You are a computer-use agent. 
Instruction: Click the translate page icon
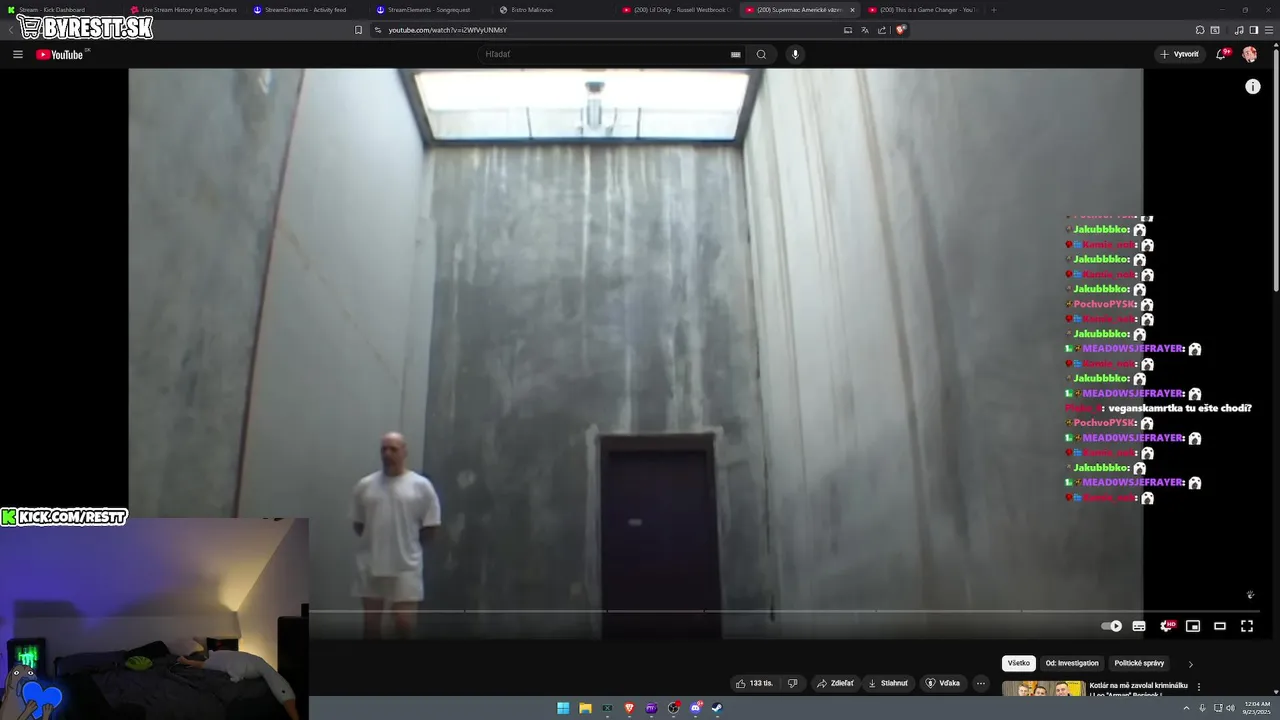pyautogui.click(x=865, y=30)
